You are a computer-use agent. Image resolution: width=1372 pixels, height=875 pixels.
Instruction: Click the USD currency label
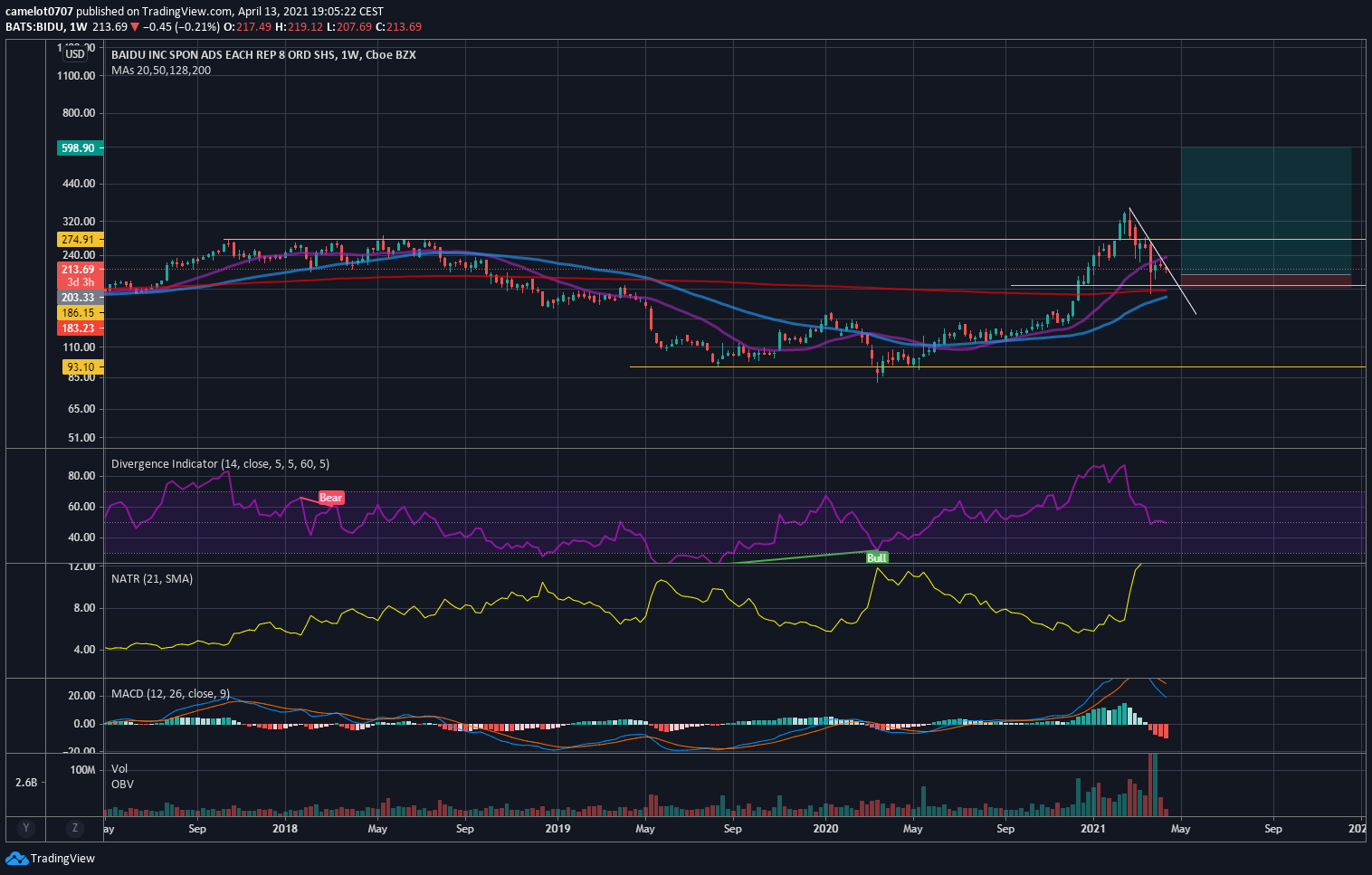(75, 54)
